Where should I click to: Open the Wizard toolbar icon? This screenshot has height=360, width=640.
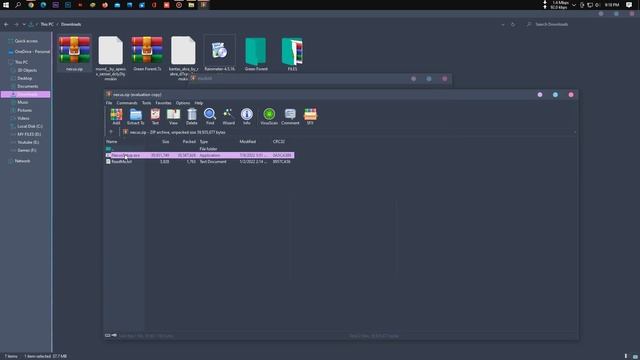click(229, 117)
